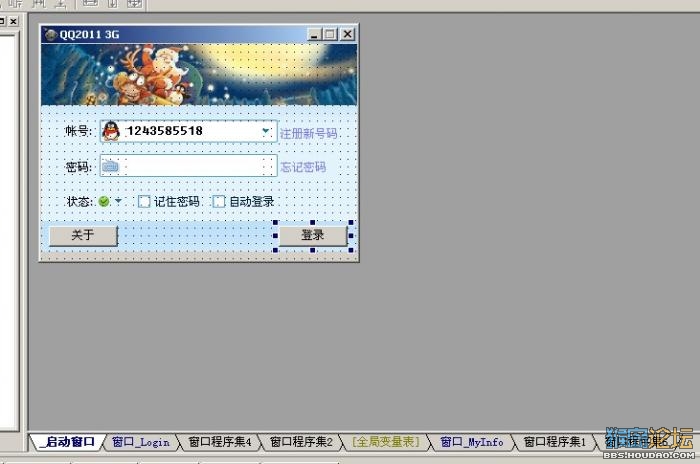The image size is (700, 464).
Task: Click the account number 1243585518 field
Action: coord(188,131)
